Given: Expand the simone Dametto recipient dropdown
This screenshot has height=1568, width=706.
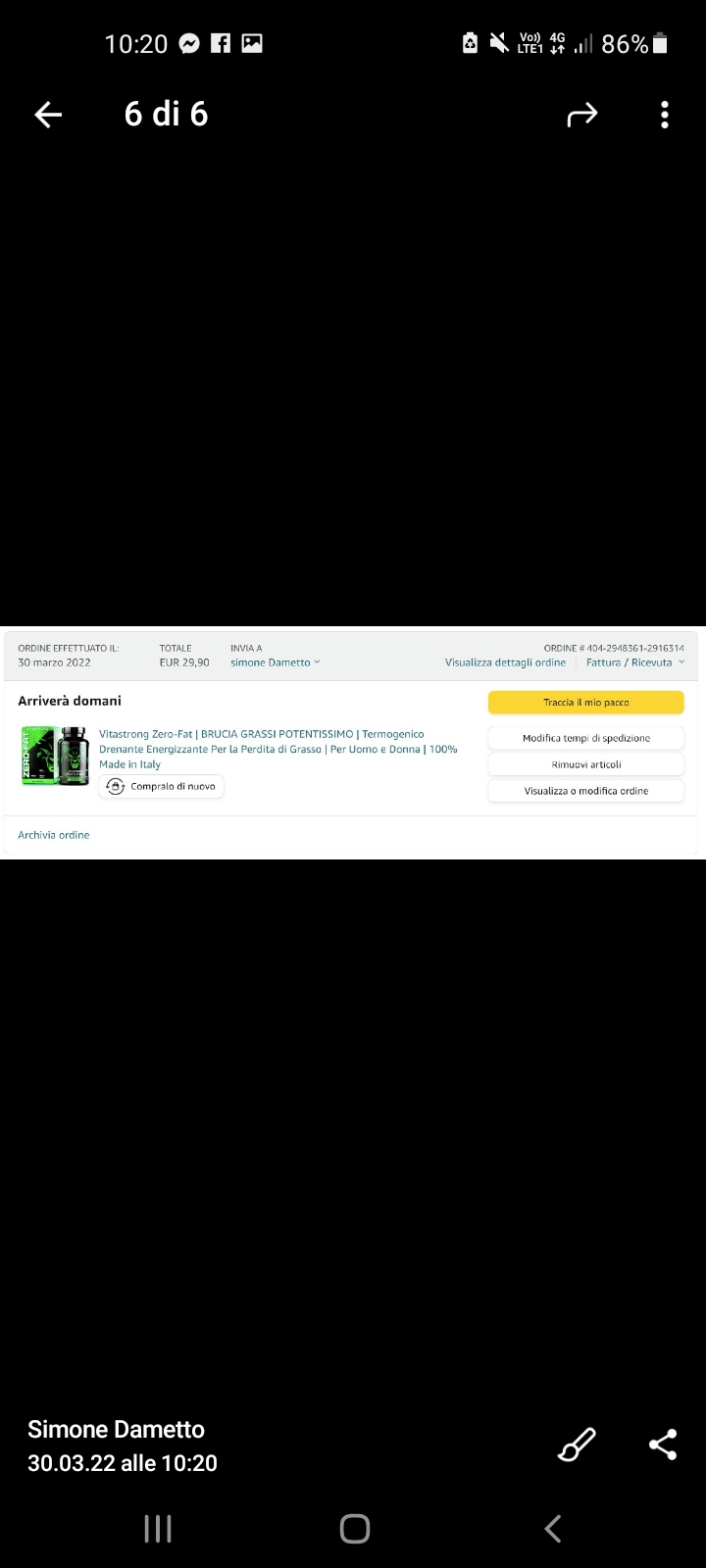Looking at the screenshot, I should click(x=276, y=662).
